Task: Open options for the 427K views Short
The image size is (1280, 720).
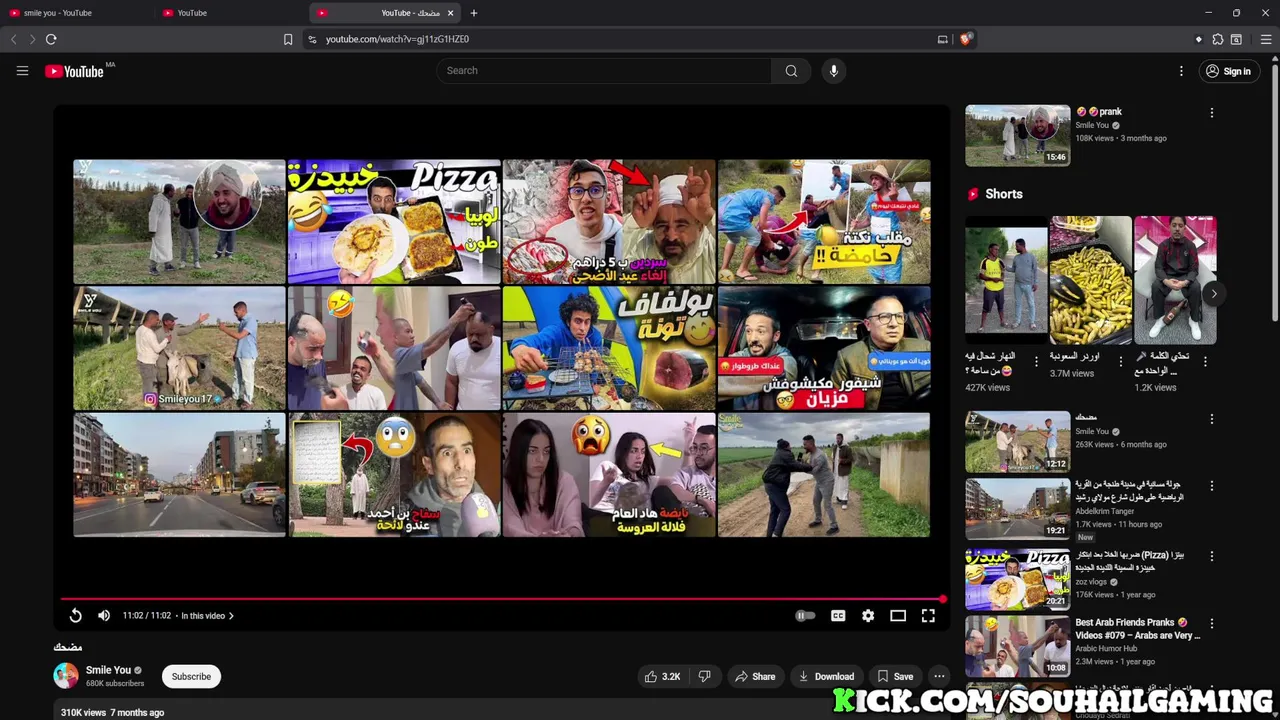Action: (1036, 361)
